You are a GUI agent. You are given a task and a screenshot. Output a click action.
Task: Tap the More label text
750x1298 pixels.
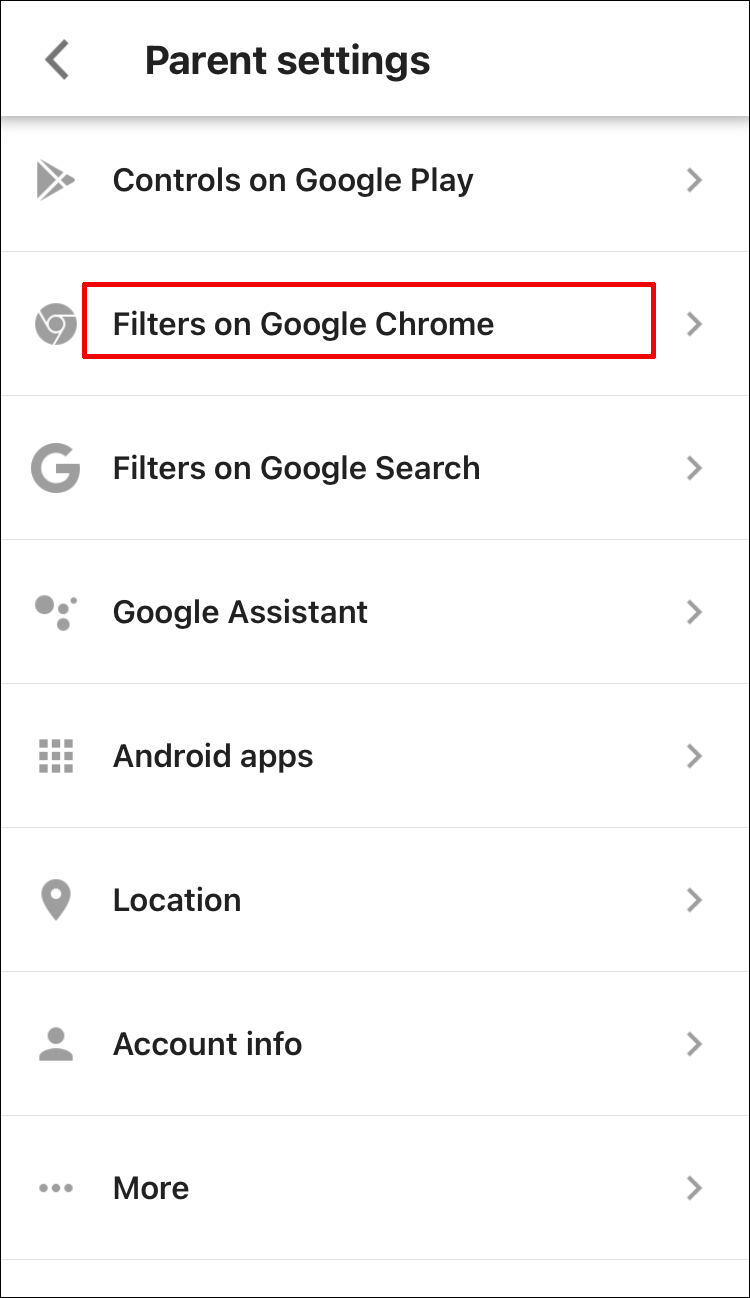tap(151, 1188)
